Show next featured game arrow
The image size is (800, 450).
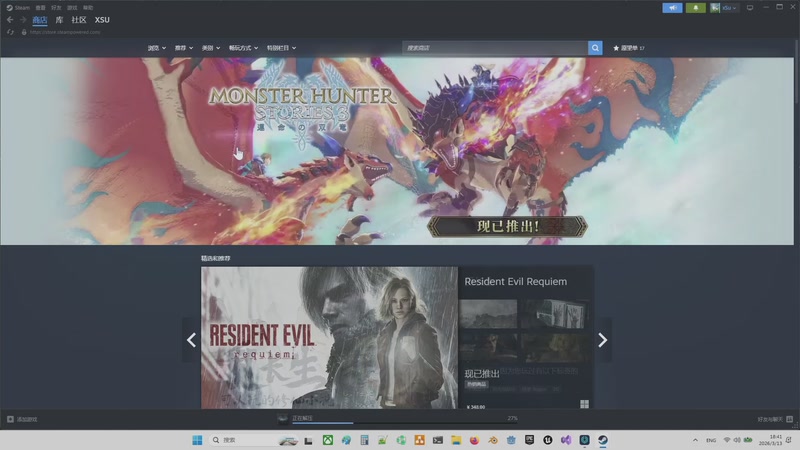point(603,340)
